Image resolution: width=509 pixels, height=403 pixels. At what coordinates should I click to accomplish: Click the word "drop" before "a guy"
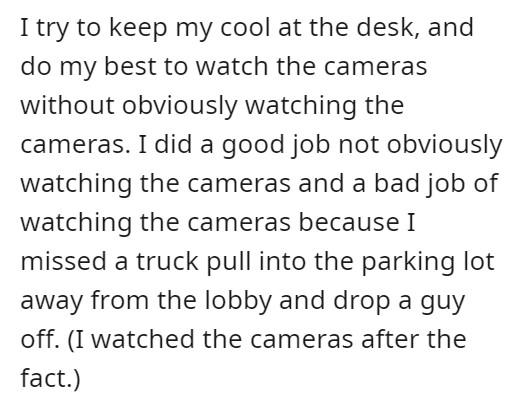(x=362, y=301)
